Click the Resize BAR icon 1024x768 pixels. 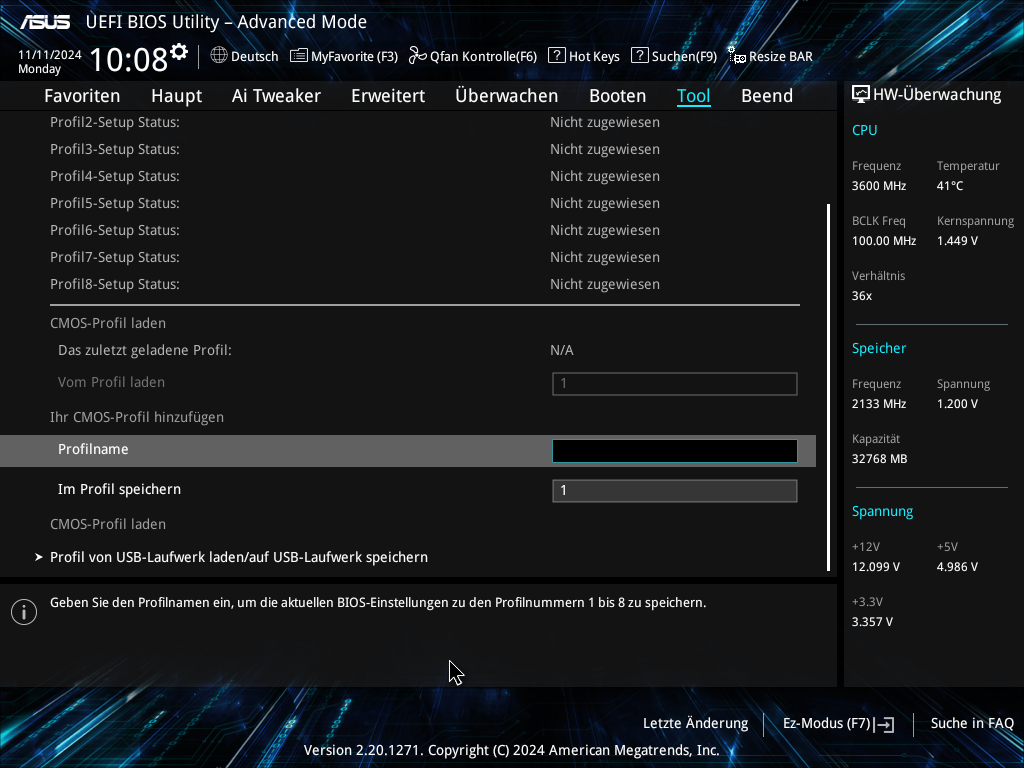point(737,56)
